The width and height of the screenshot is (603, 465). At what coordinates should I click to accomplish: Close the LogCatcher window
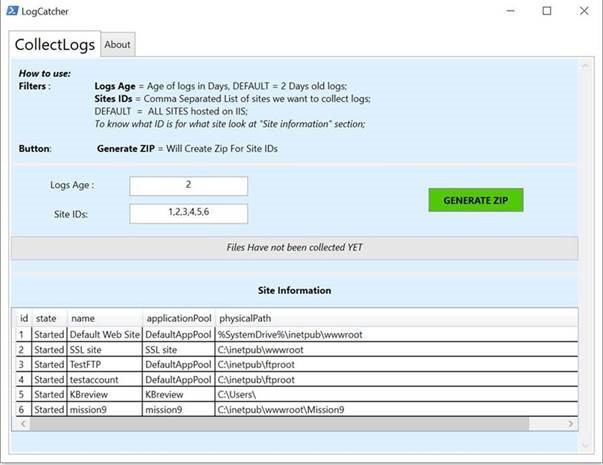[x=584, y=11]
